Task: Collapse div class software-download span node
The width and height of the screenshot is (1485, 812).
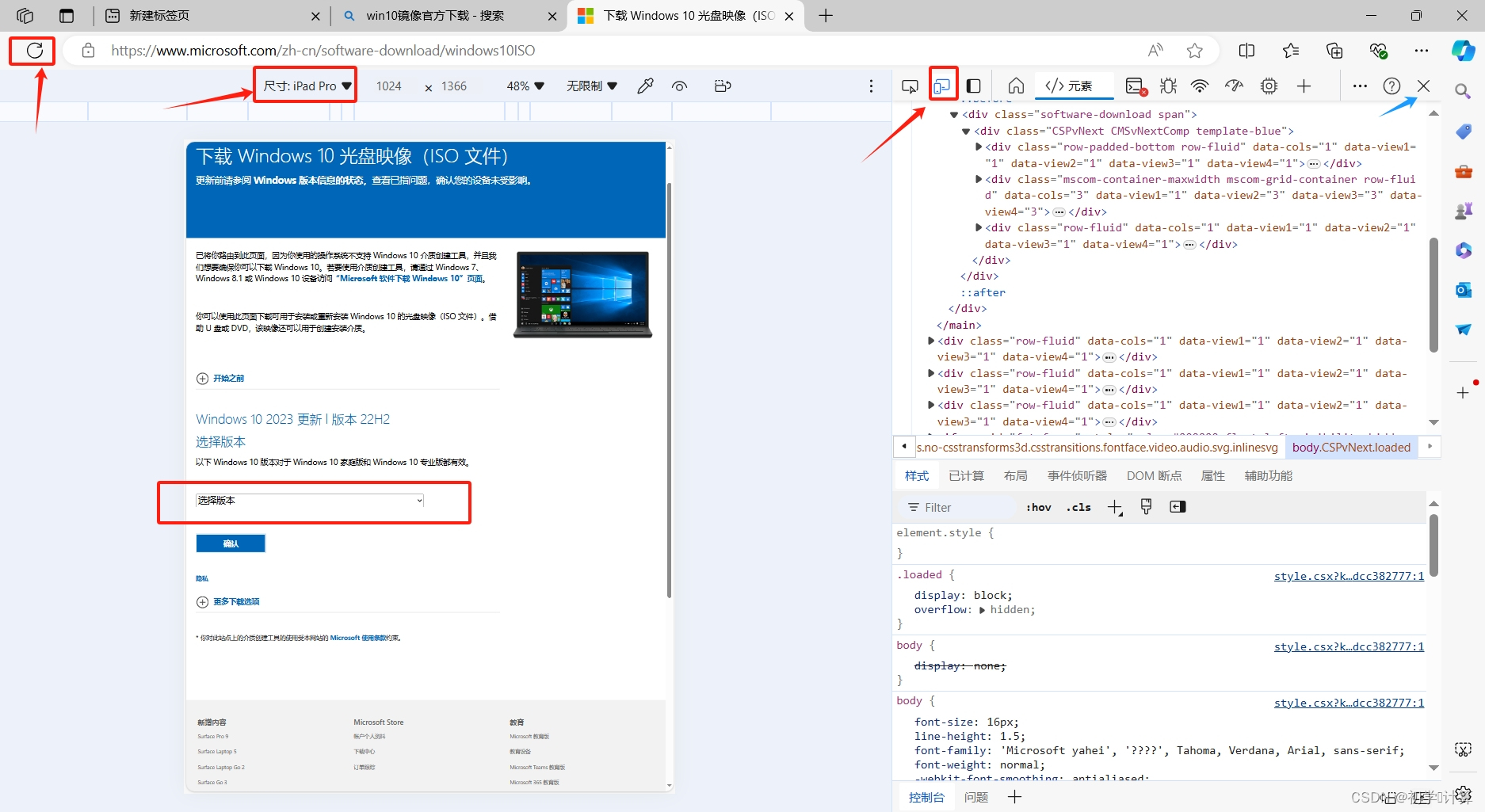Action: [954, 115]
